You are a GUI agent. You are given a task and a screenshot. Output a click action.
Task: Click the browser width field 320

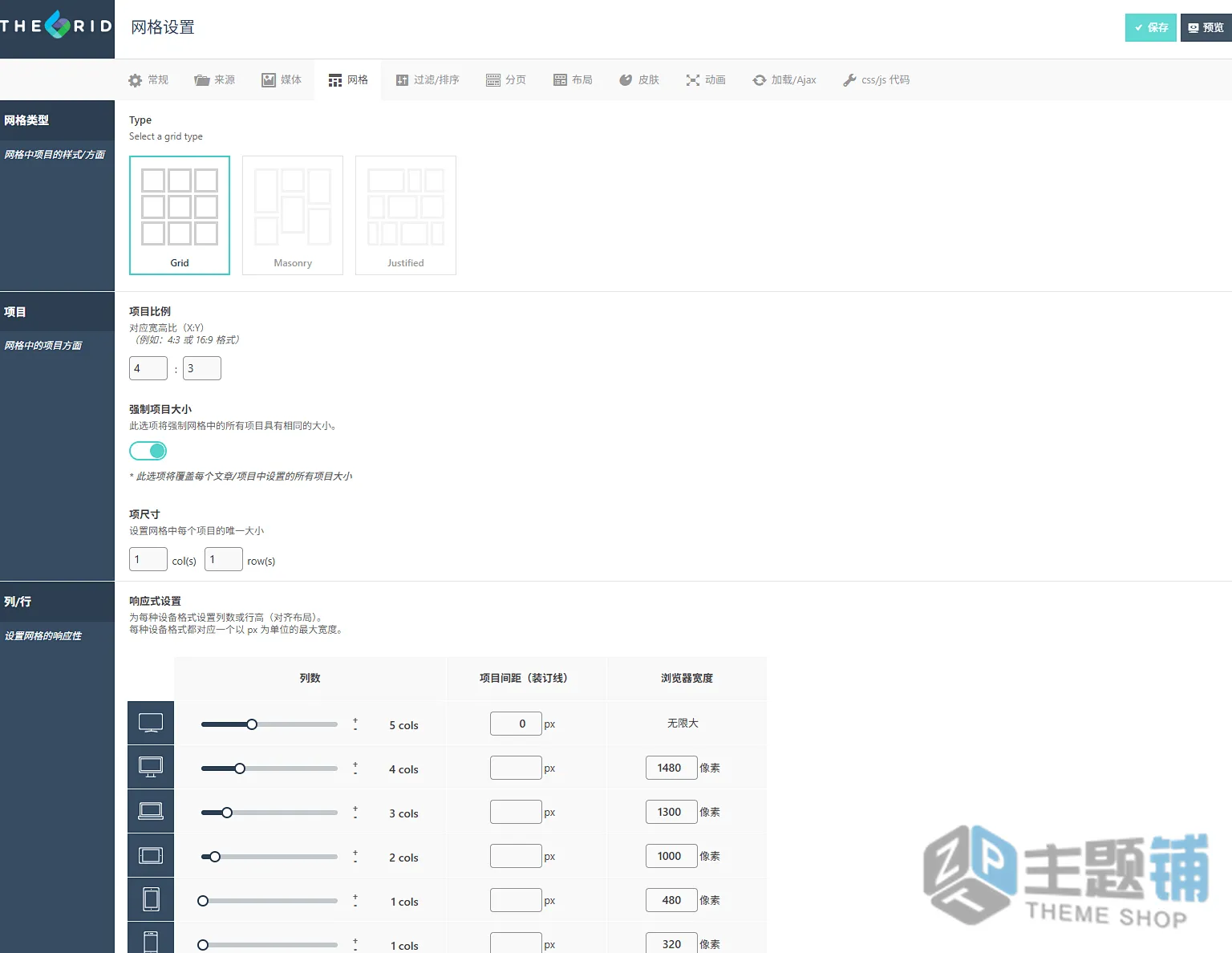coord(671,943)
